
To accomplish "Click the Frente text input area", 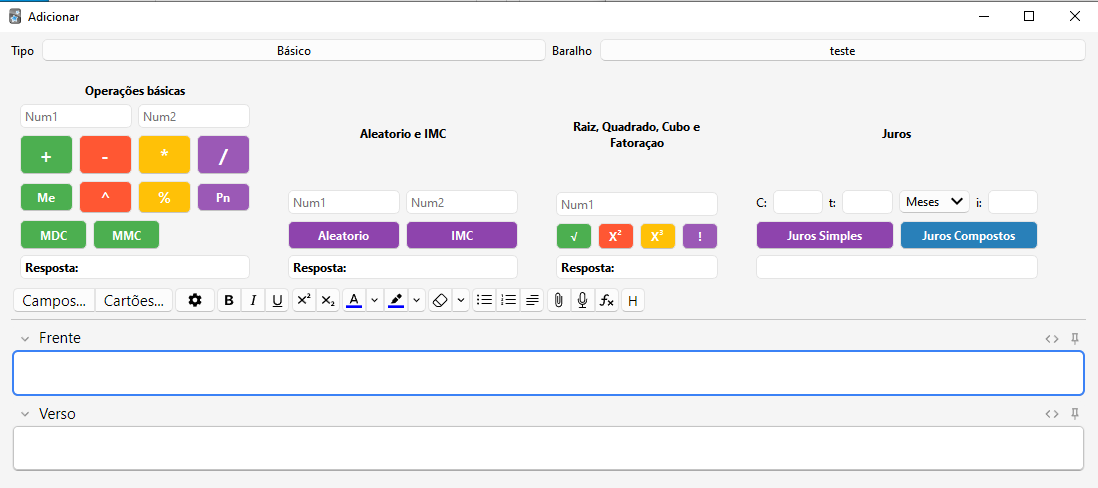I will pyautogui.click(x=548, y=373).
